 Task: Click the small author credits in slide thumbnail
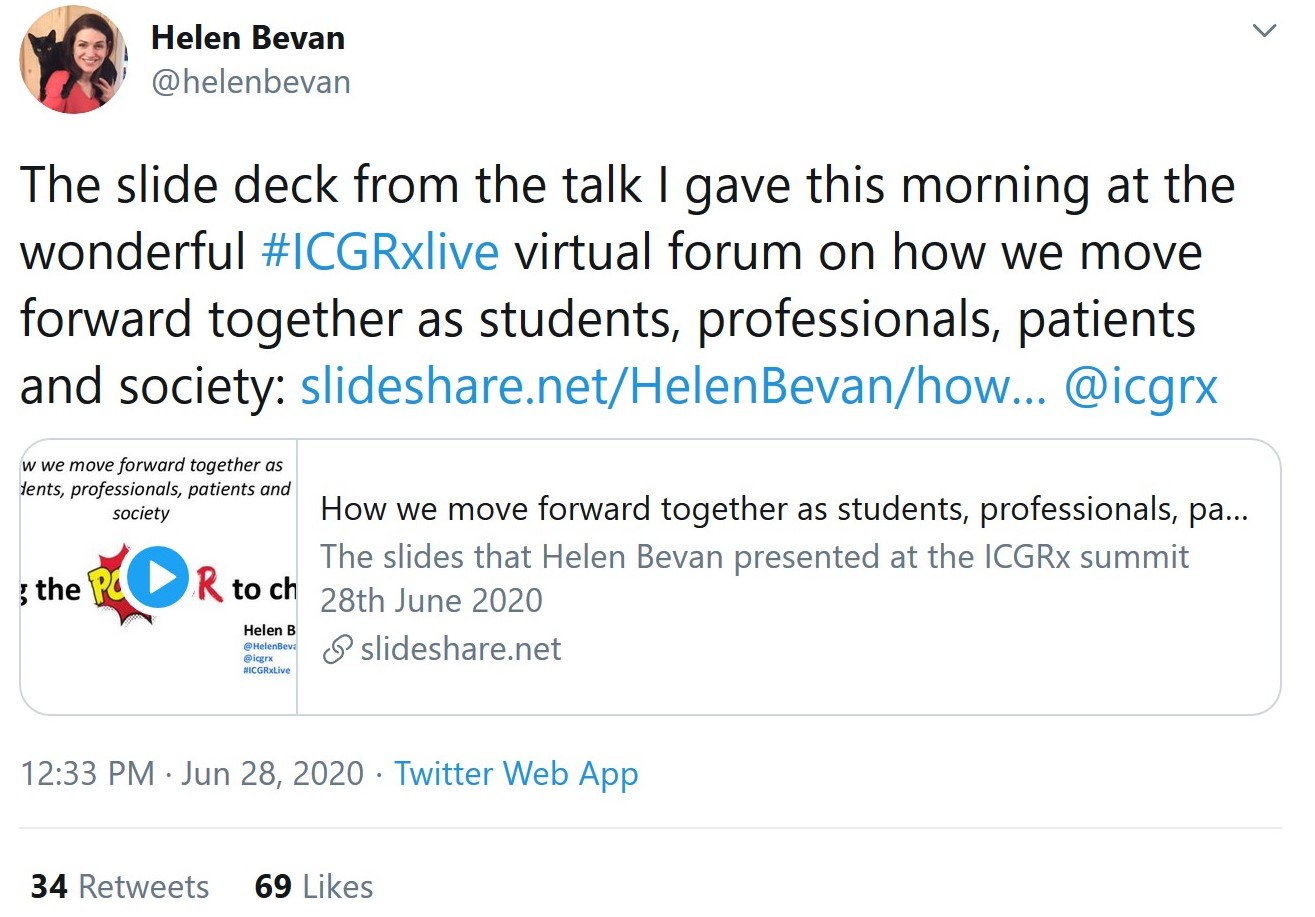(x=270, y=650)
